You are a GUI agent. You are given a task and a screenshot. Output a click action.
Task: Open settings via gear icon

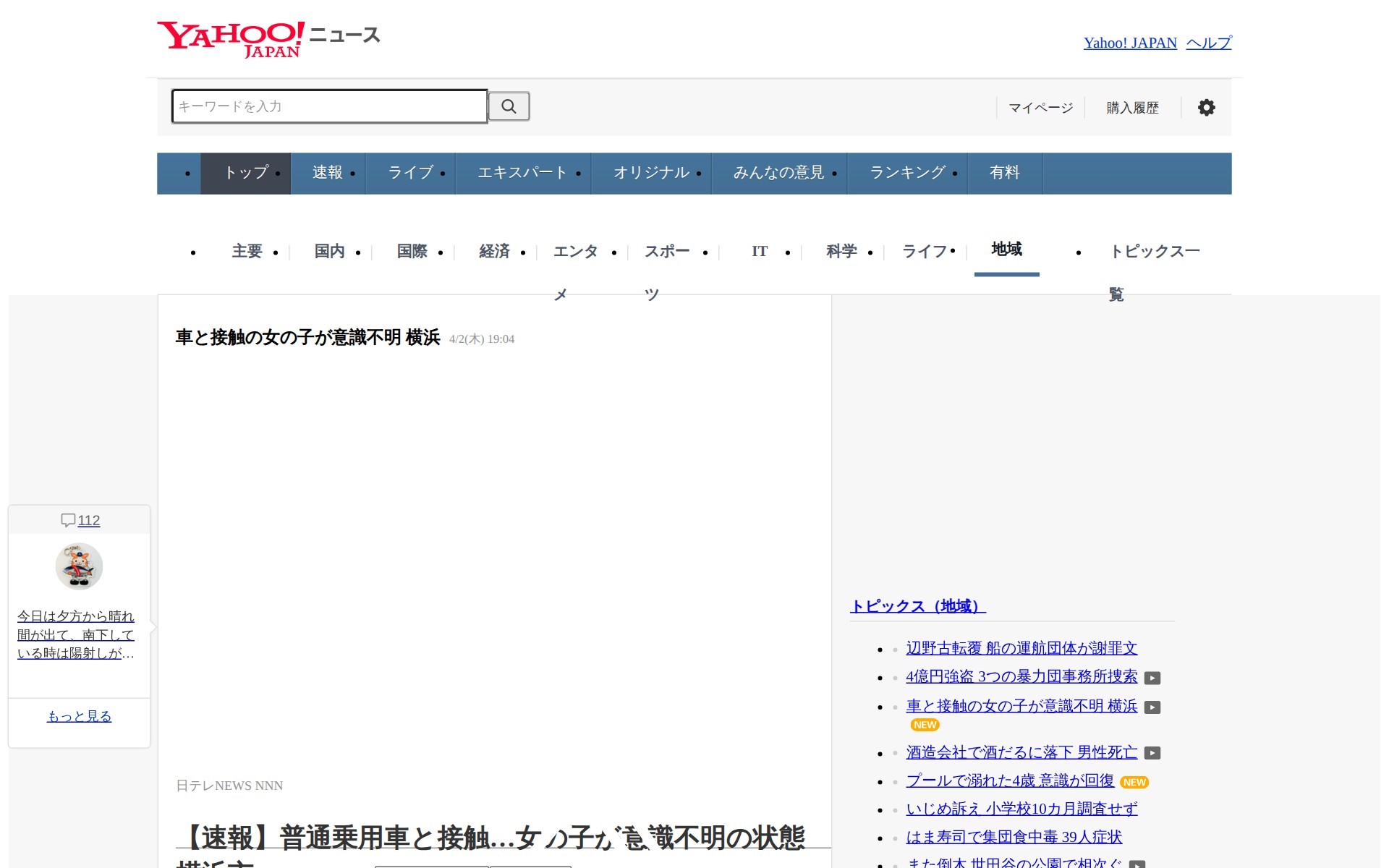[1206, 108]
